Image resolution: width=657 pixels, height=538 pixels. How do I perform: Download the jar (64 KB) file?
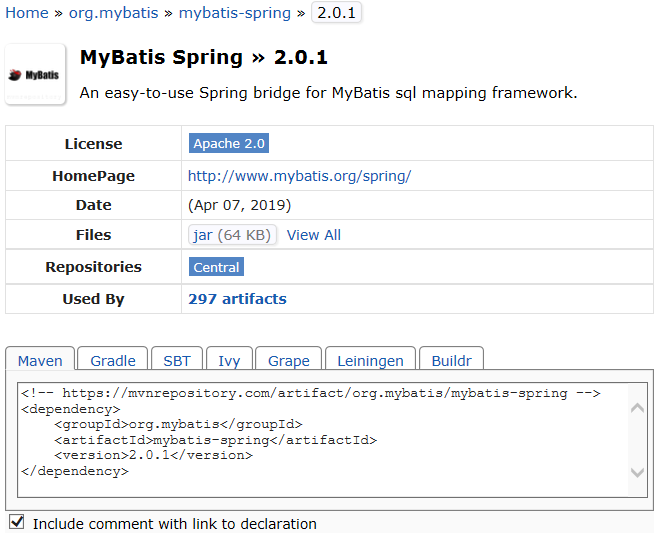(x=232, y=235)
